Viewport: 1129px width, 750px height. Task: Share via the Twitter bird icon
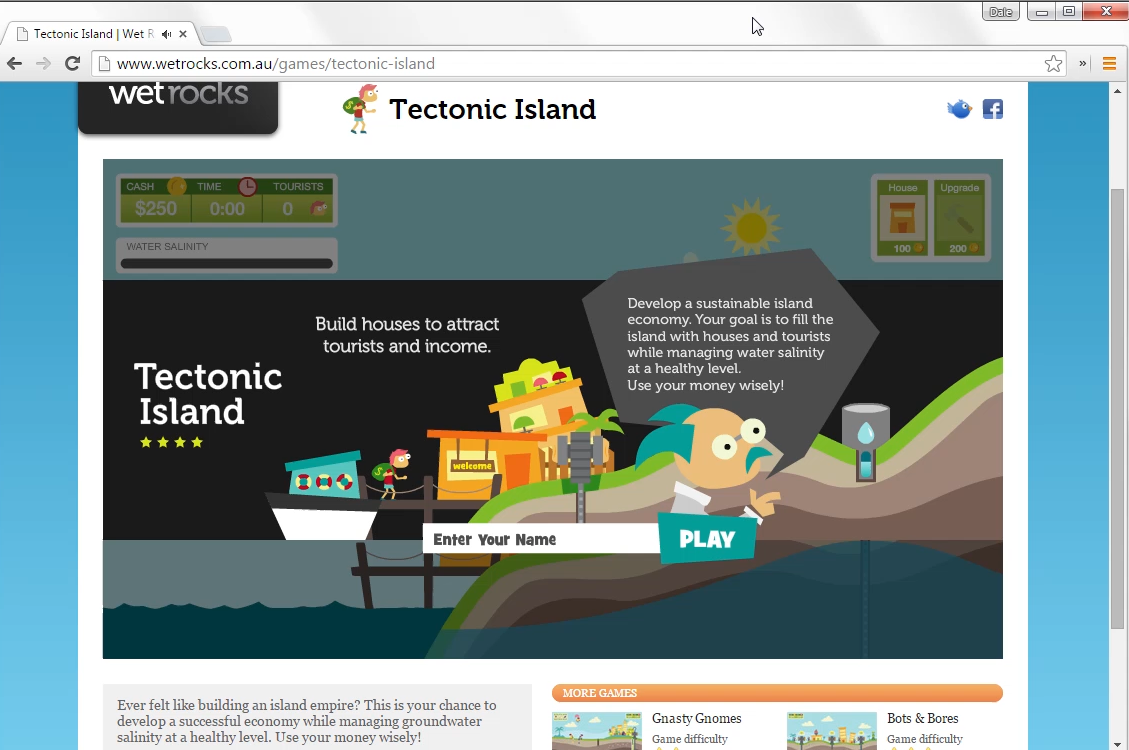(959, 109)
